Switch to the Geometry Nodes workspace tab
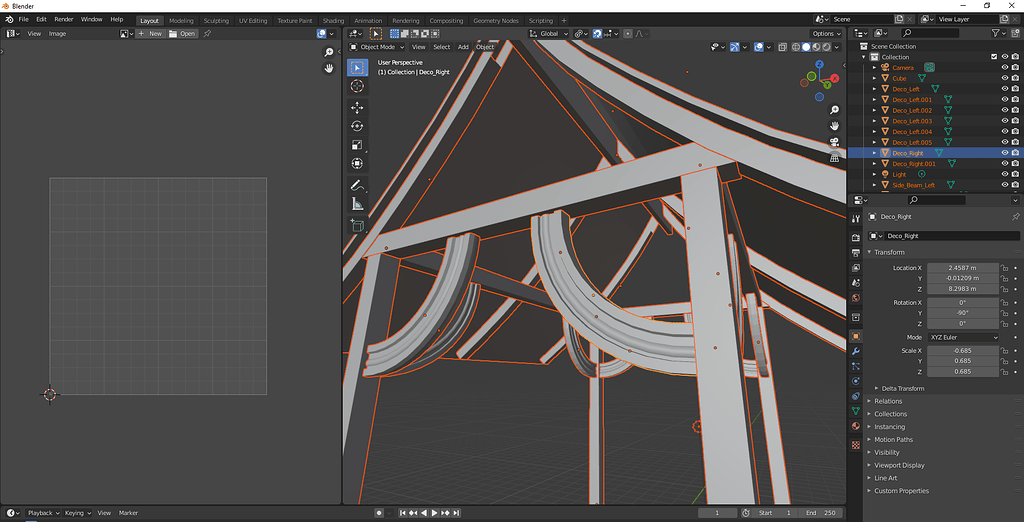 coord(496,20)
